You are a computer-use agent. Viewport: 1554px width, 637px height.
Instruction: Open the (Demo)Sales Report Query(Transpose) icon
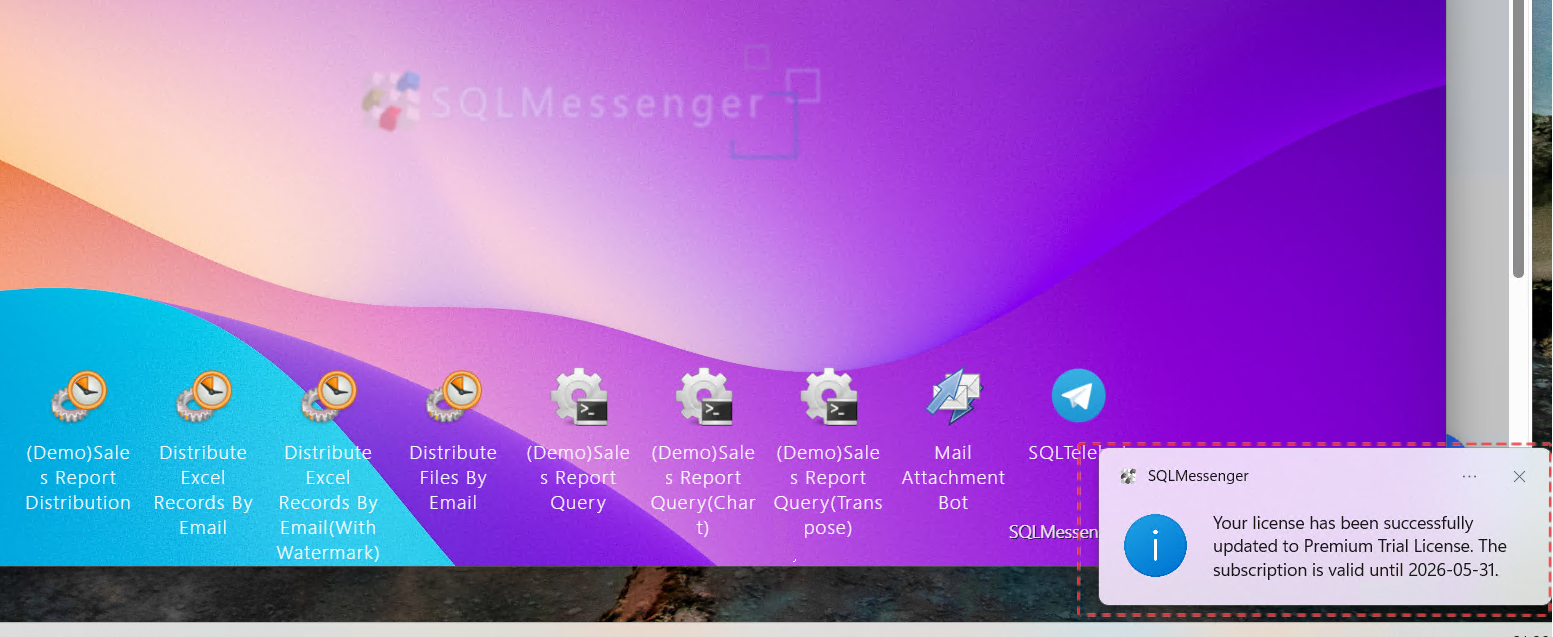coord(829,397)
